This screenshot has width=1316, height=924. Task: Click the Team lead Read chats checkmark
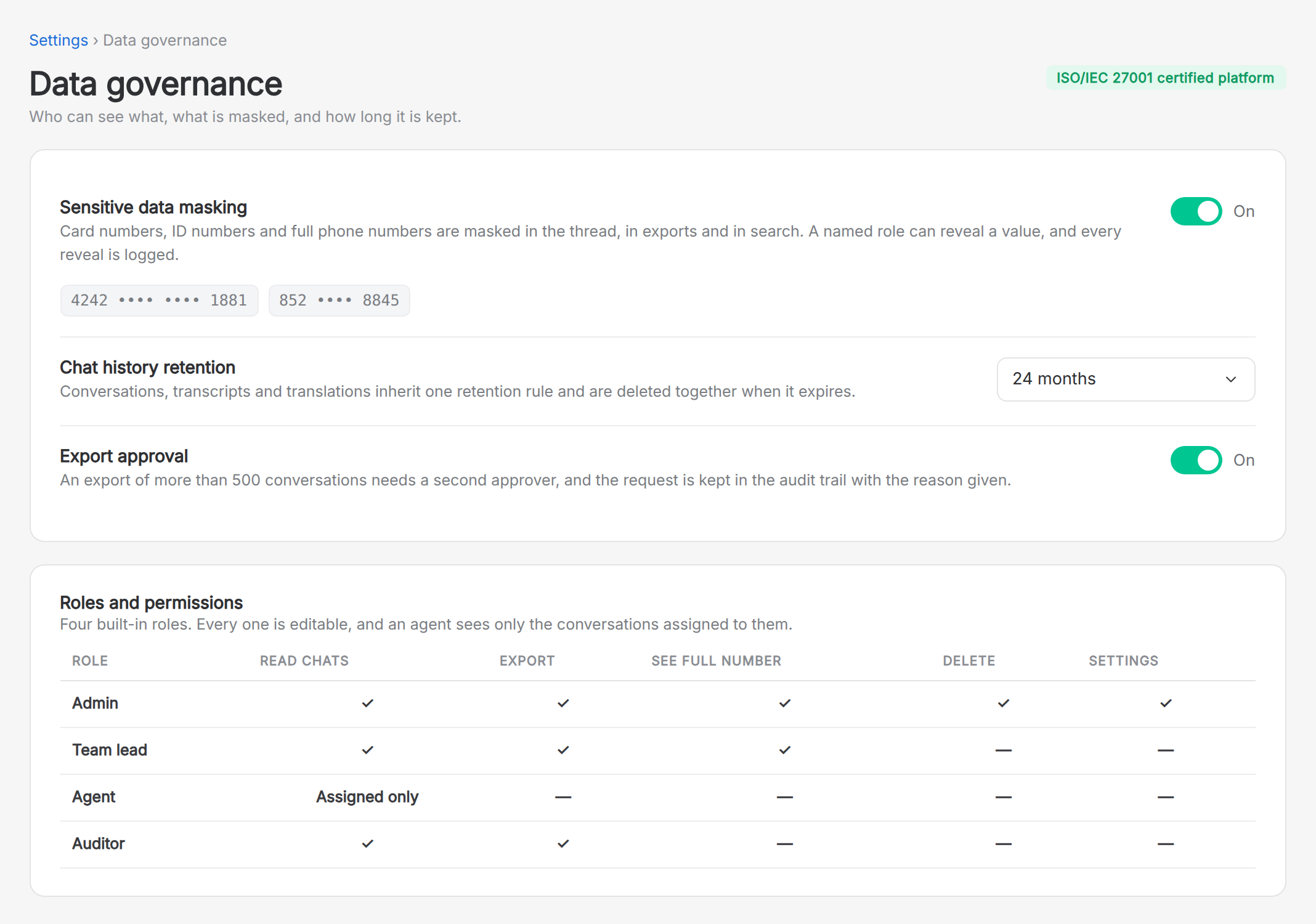point(367,750)
